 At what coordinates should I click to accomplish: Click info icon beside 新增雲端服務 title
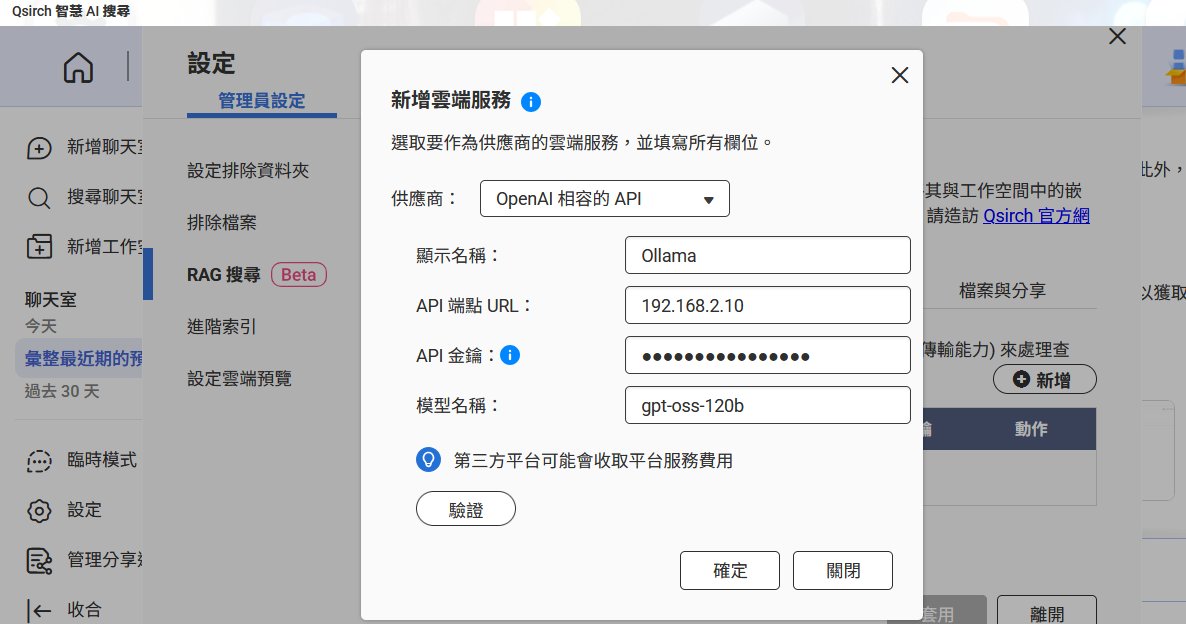click(x=531, y=101)
